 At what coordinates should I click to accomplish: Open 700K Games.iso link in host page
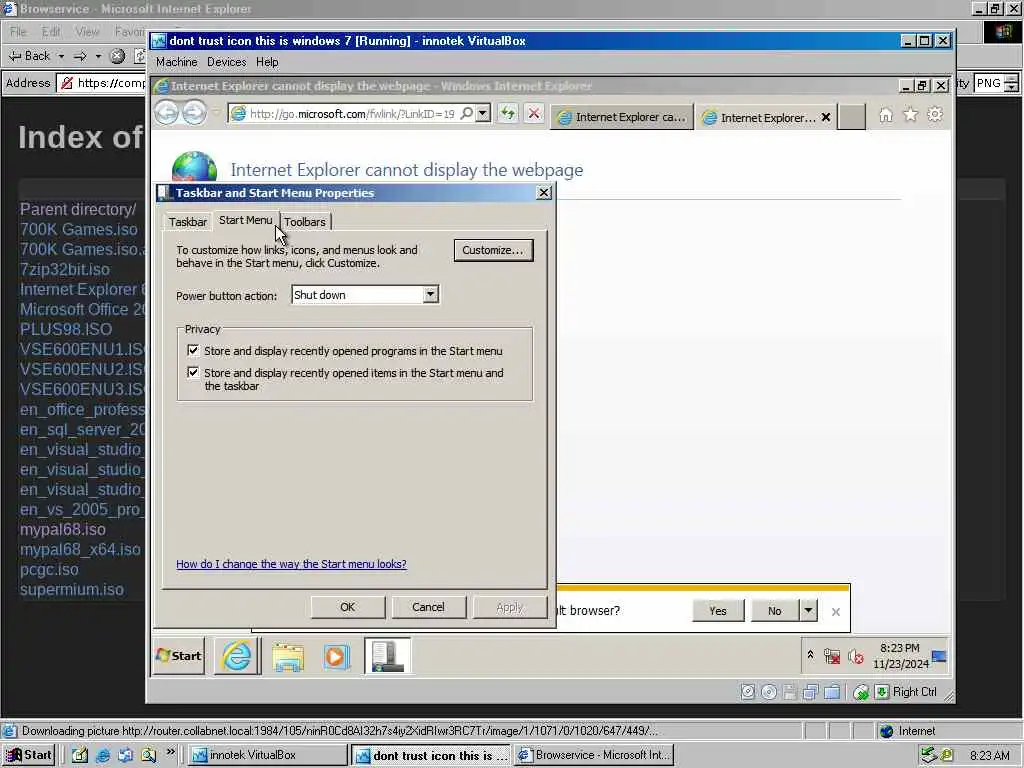pyautogui.click(x=78, y=229)
